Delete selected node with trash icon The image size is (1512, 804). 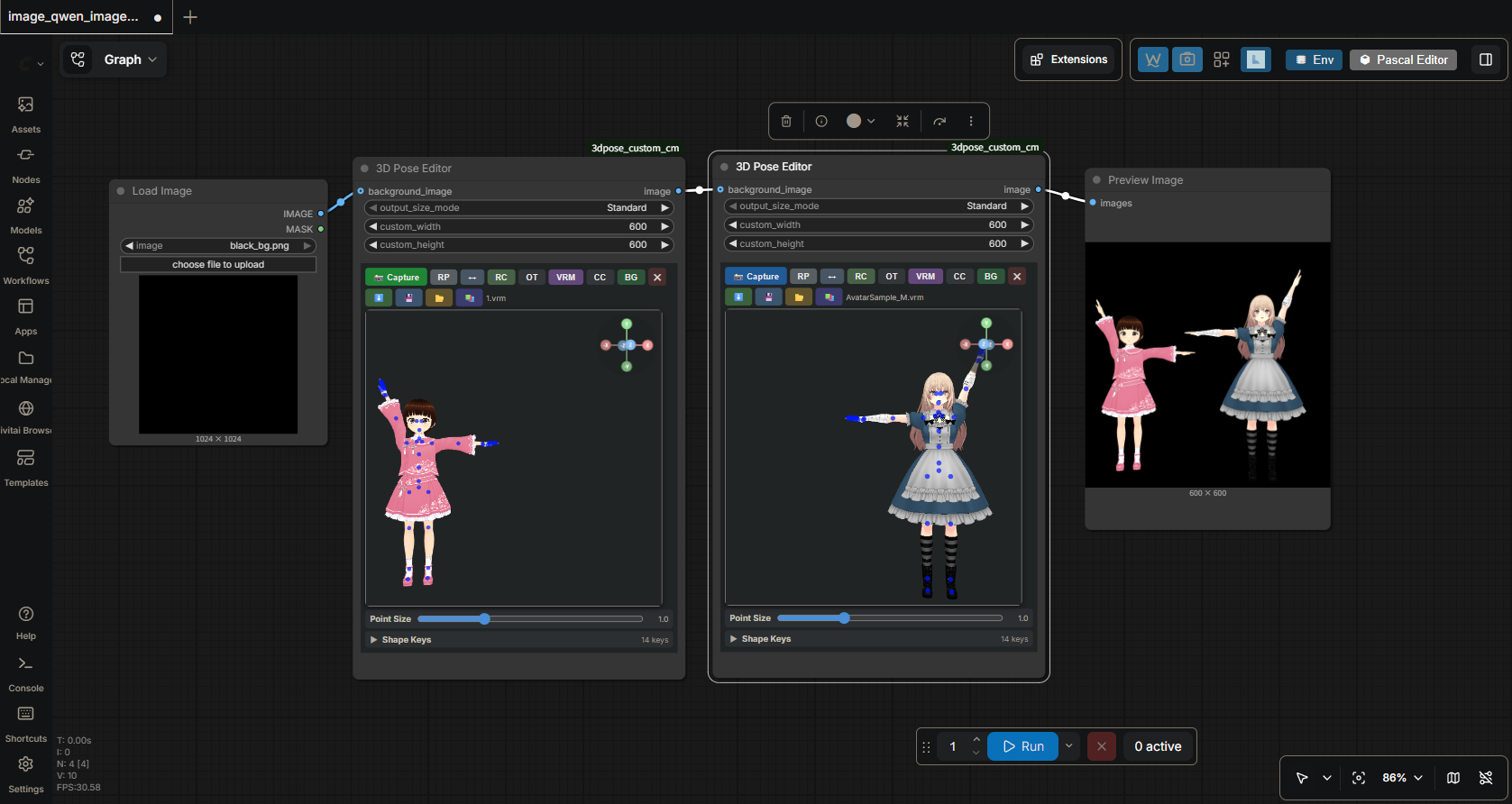(x=786, y=121)
